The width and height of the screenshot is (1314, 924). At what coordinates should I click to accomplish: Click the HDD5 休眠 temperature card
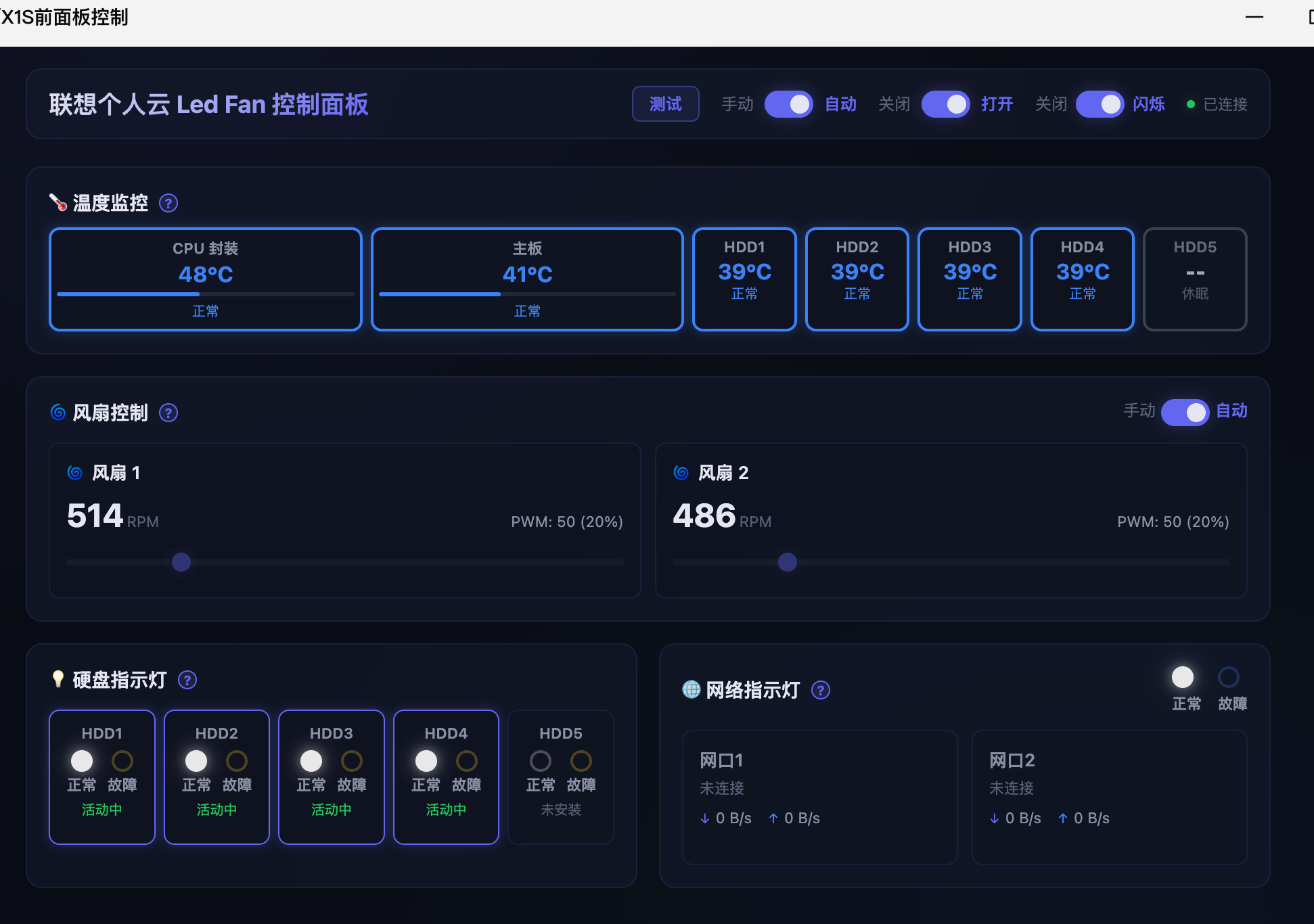pyautogui.click(x=1195, y=279)
